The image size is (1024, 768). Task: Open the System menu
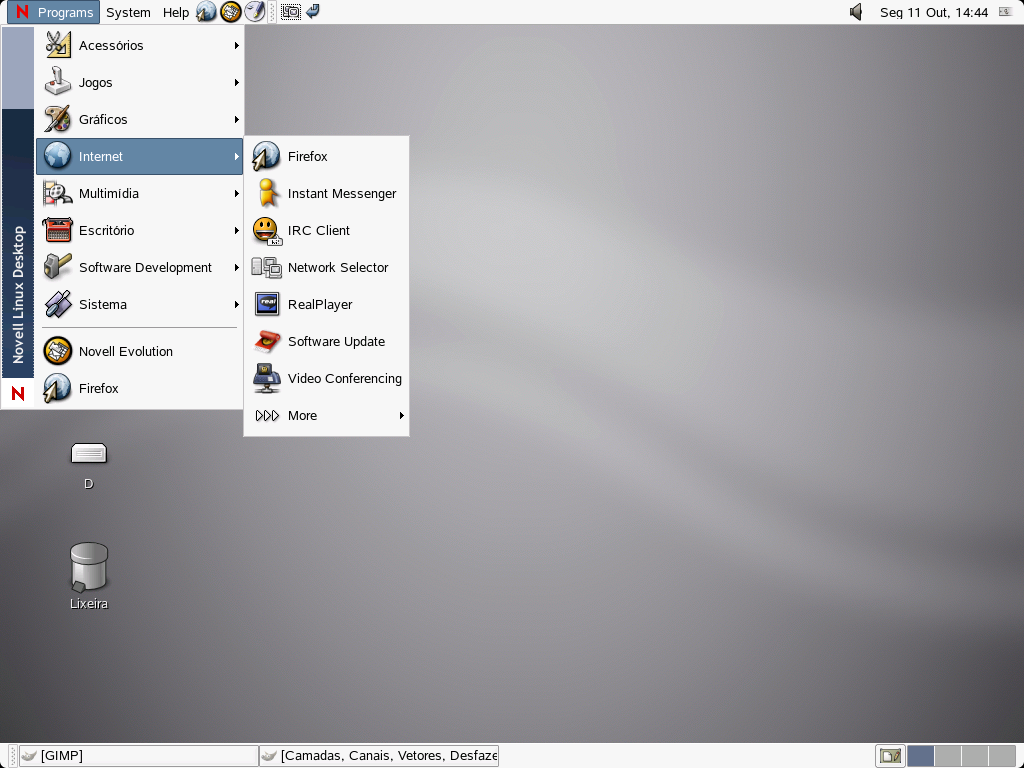127,12
